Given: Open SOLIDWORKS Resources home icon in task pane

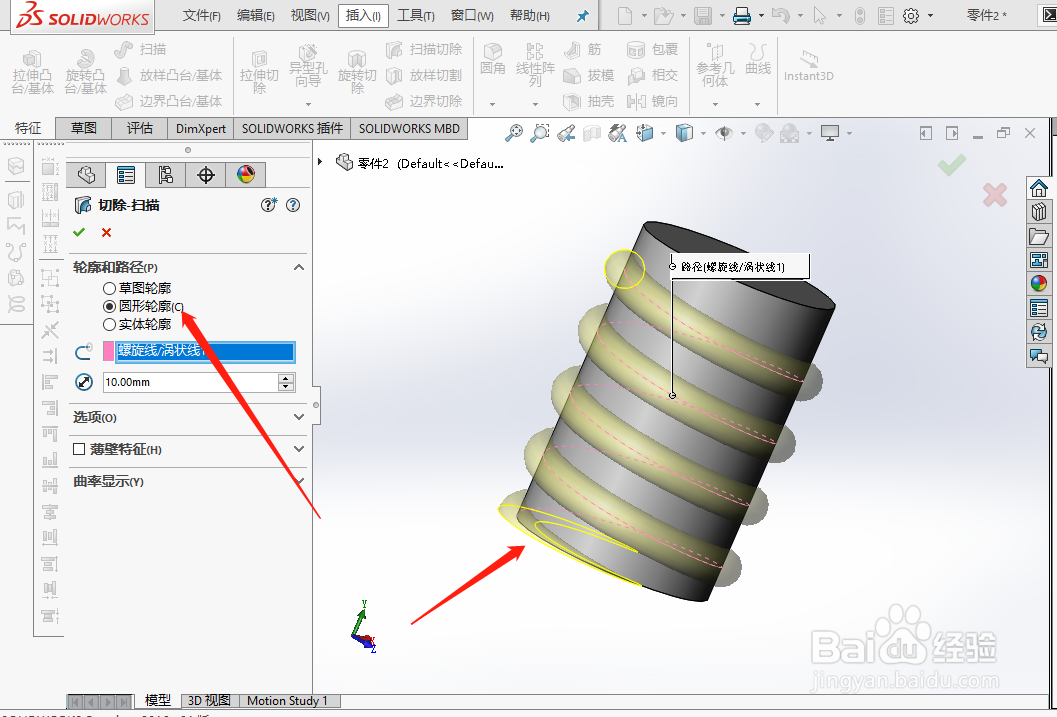Looking at the screenshot, I should pyautogui.click(x=1039, y=188).
